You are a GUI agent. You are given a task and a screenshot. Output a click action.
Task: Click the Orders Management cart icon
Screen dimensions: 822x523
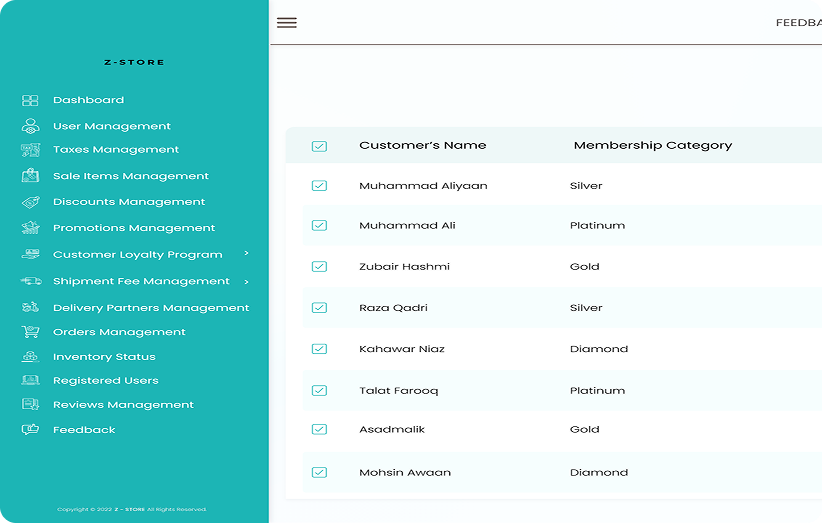(x=30, y=332)
